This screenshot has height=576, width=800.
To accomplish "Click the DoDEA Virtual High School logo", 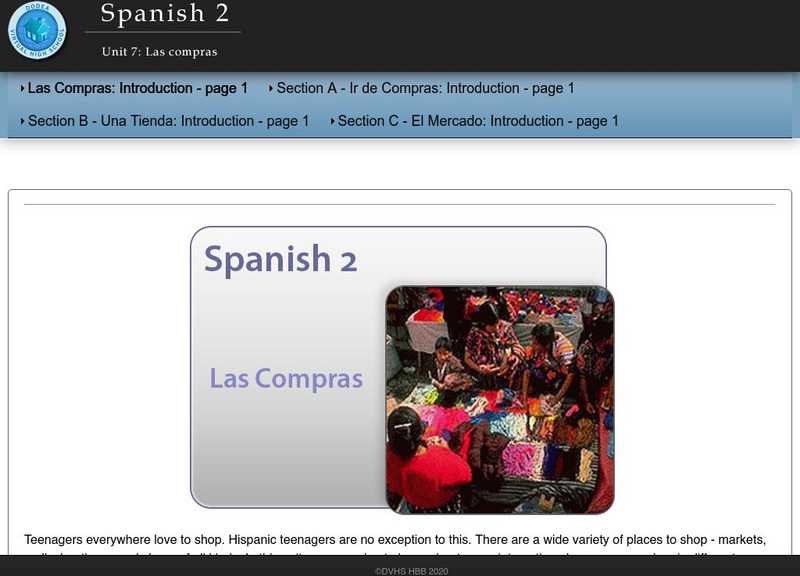I will tap(37, 30).
